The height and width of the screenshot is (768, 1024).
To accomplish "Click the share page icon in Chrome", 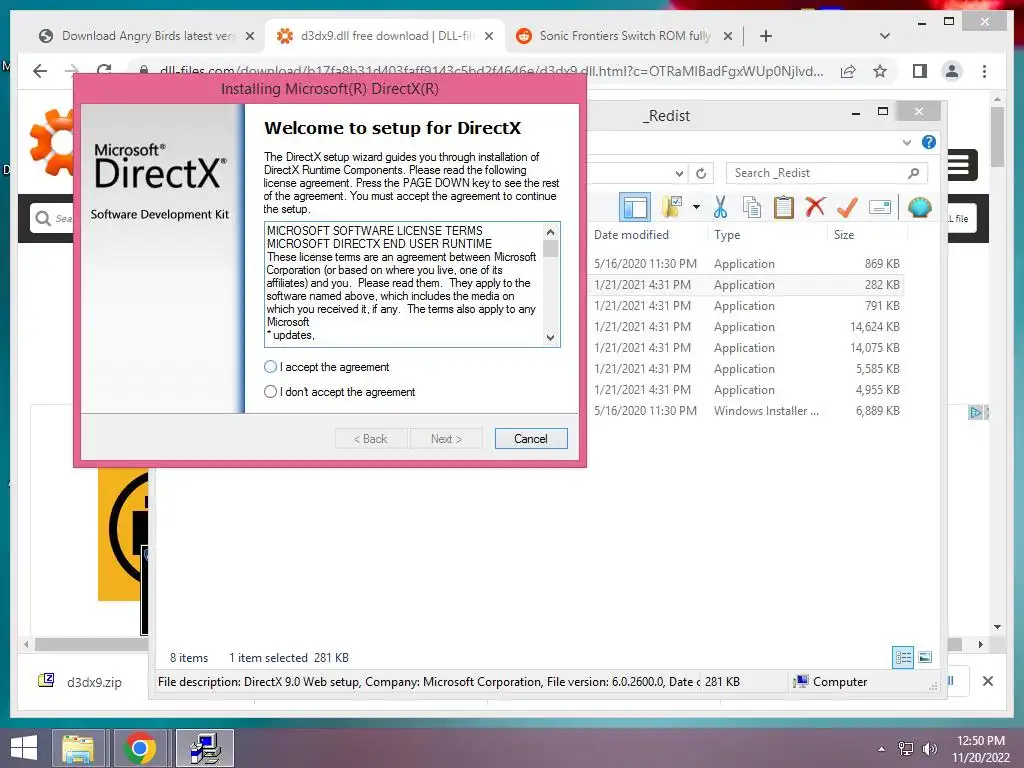I will coord(848,71).
